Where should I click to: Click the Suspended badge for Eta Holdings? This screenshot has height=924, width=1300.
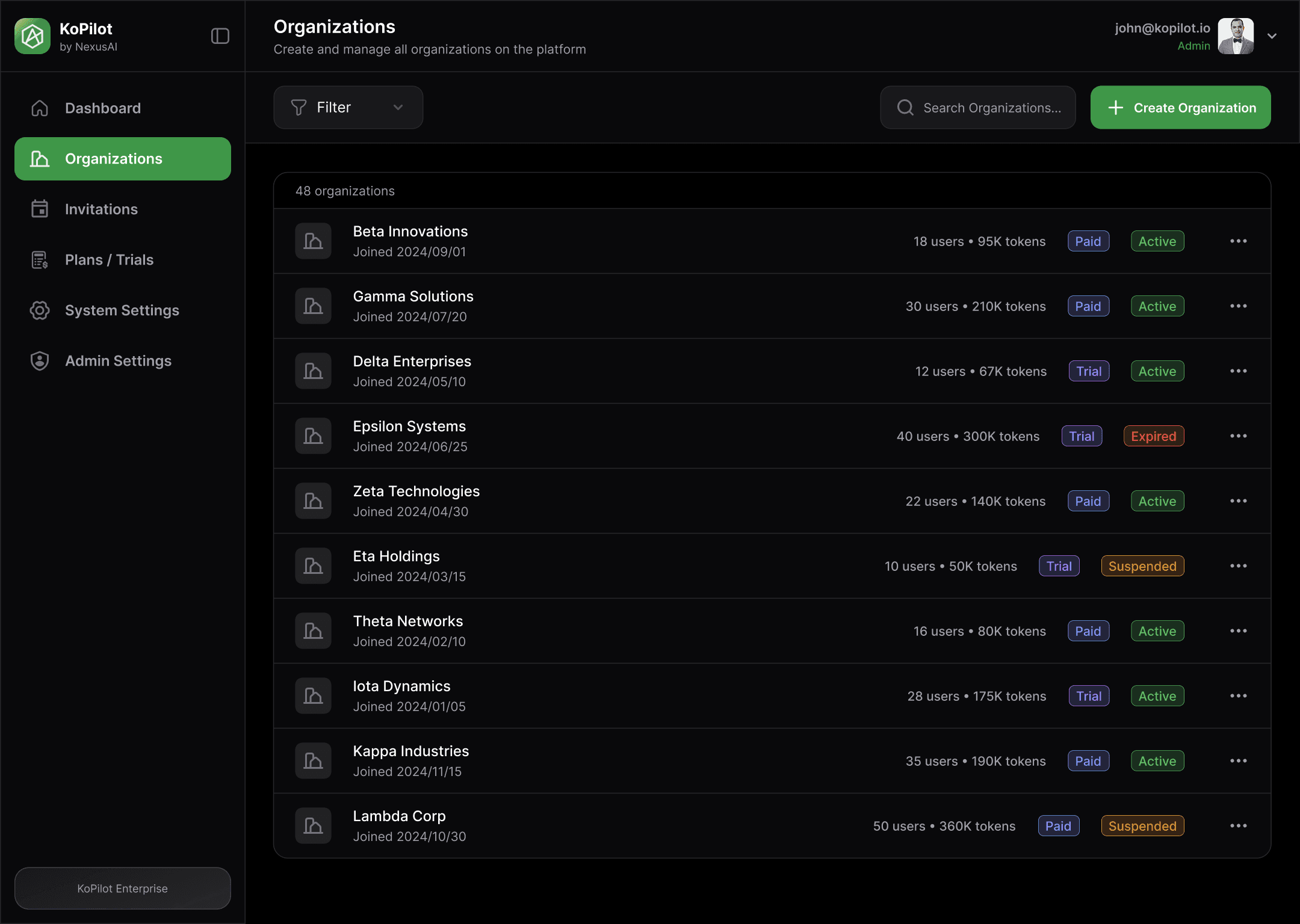1142,566
